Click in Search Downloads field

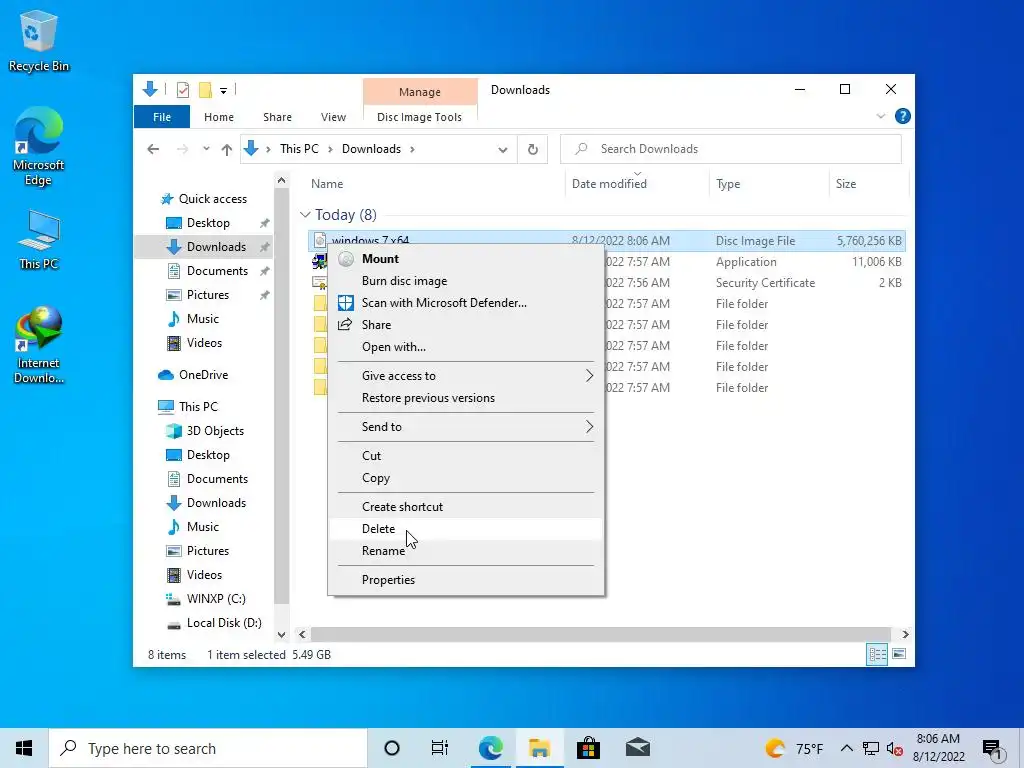tap(731, 149)
